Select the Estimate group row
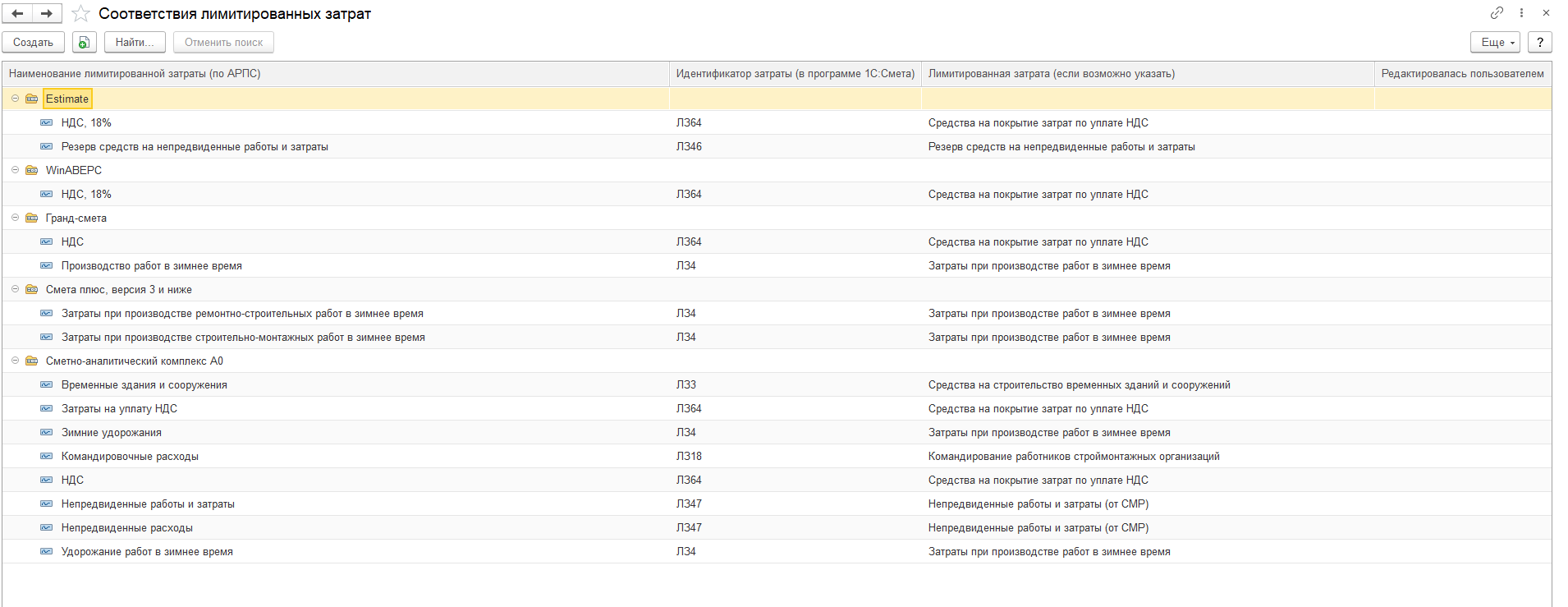1568x607 pixels. [777, 99]
